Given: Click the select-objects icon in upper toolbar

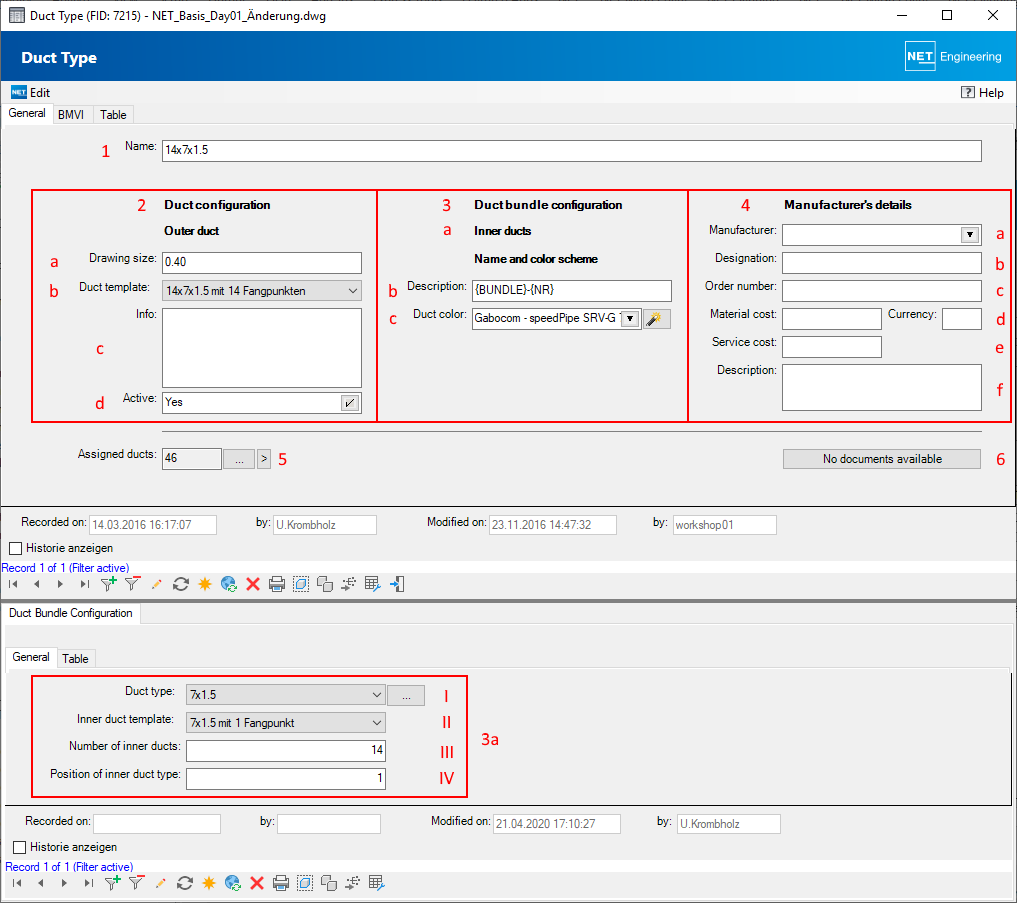Looking at the screenshot, I should pos(301,584).
